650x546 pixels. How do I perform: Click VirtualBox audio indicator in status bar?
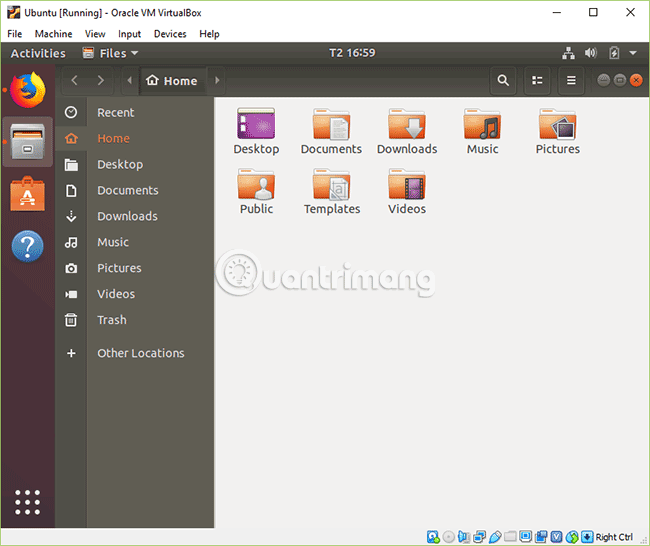(464, 537)
